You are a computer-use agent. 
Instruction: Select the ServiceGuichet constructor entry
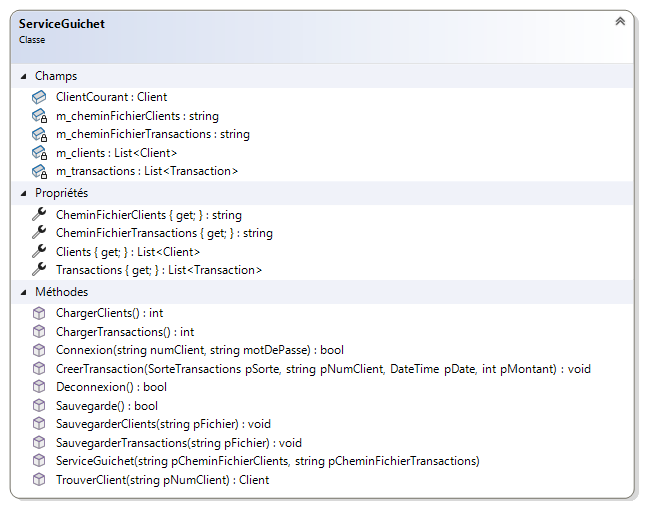[267, 461]
